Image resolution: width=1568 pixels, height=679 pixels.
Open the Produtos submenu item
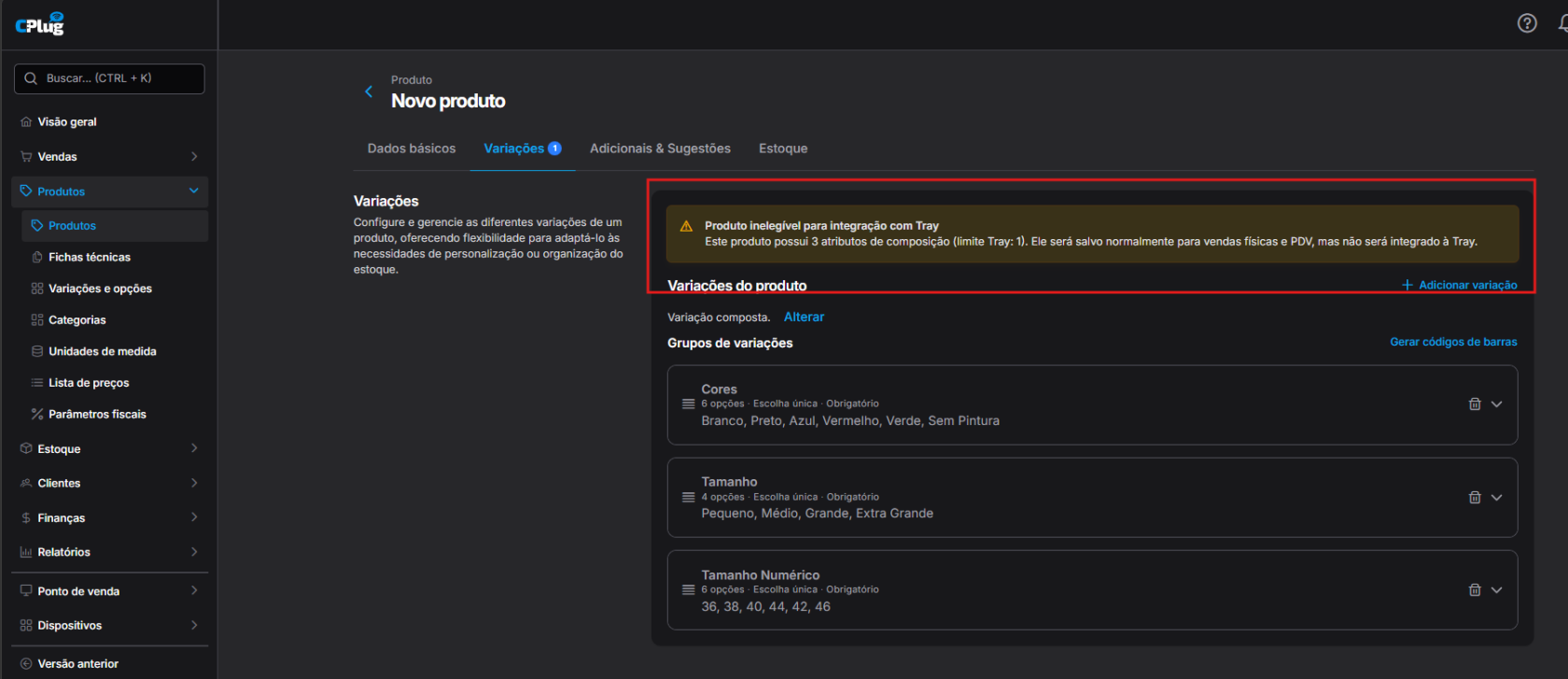coord(115,226)
